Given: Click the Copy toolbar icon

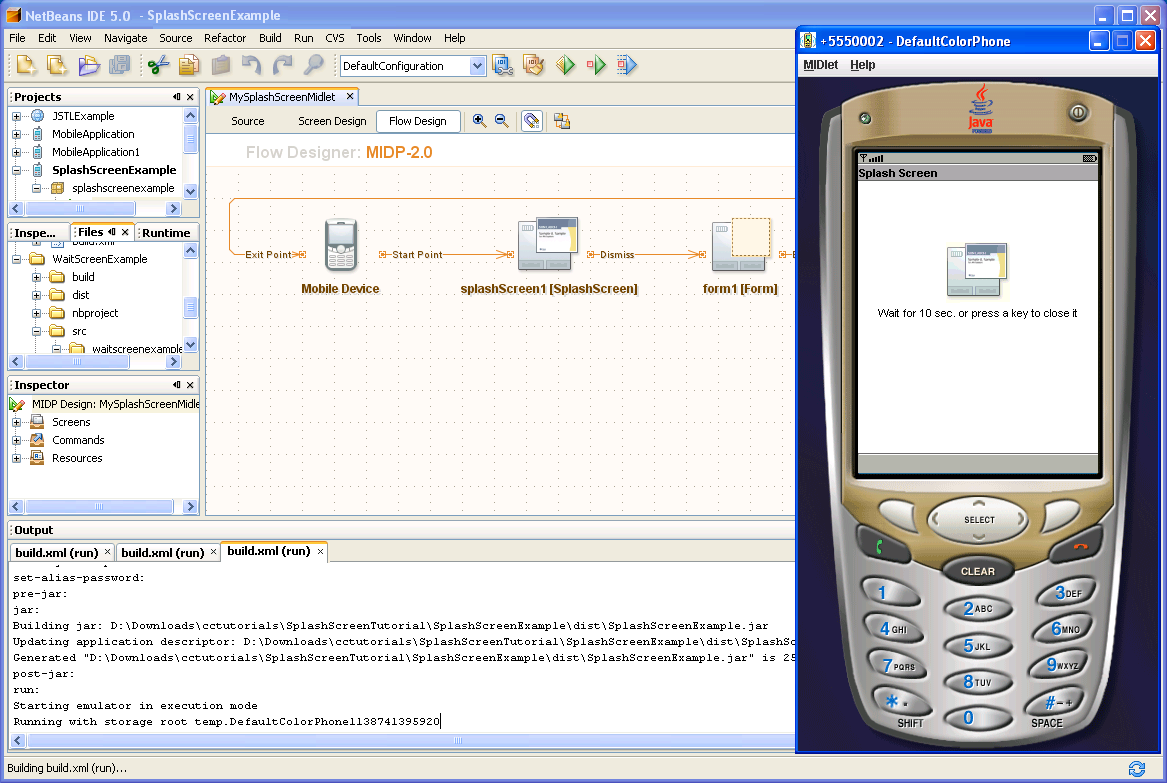Looking at the screenshot, I should [189, 65].
